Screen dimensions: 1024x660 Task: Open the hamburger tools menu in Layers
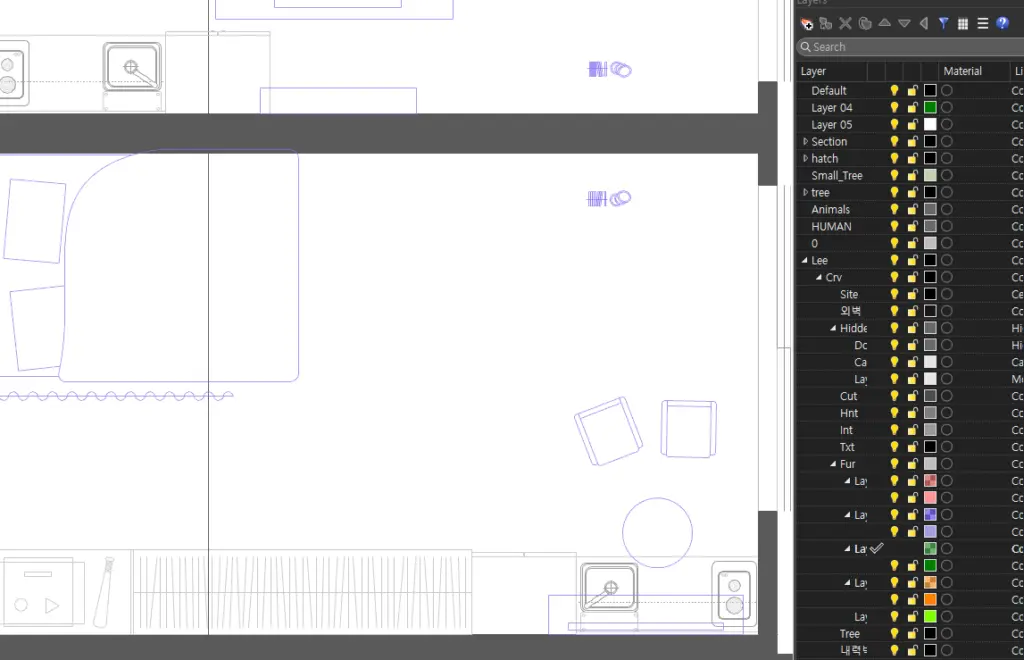click(x=983, y=24)
